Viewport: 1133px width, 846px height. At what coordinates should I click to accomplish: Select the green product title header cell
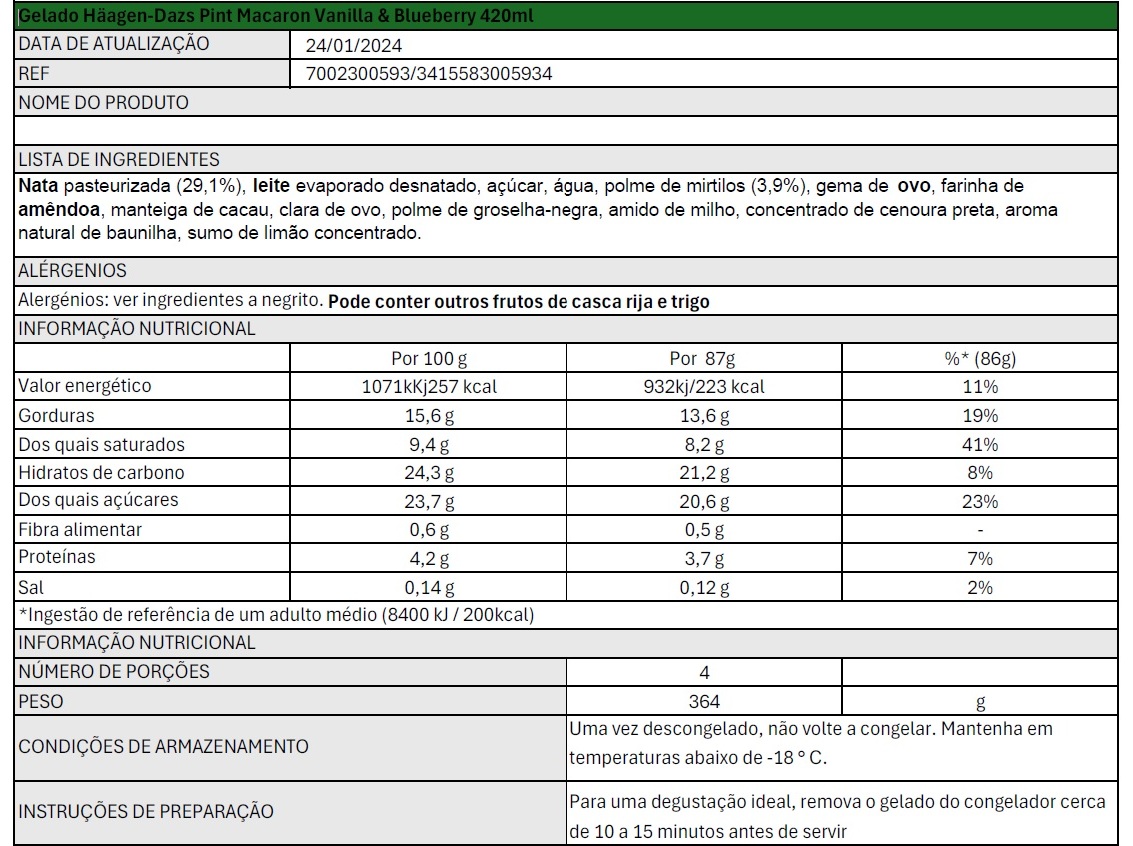click(566, 15)
